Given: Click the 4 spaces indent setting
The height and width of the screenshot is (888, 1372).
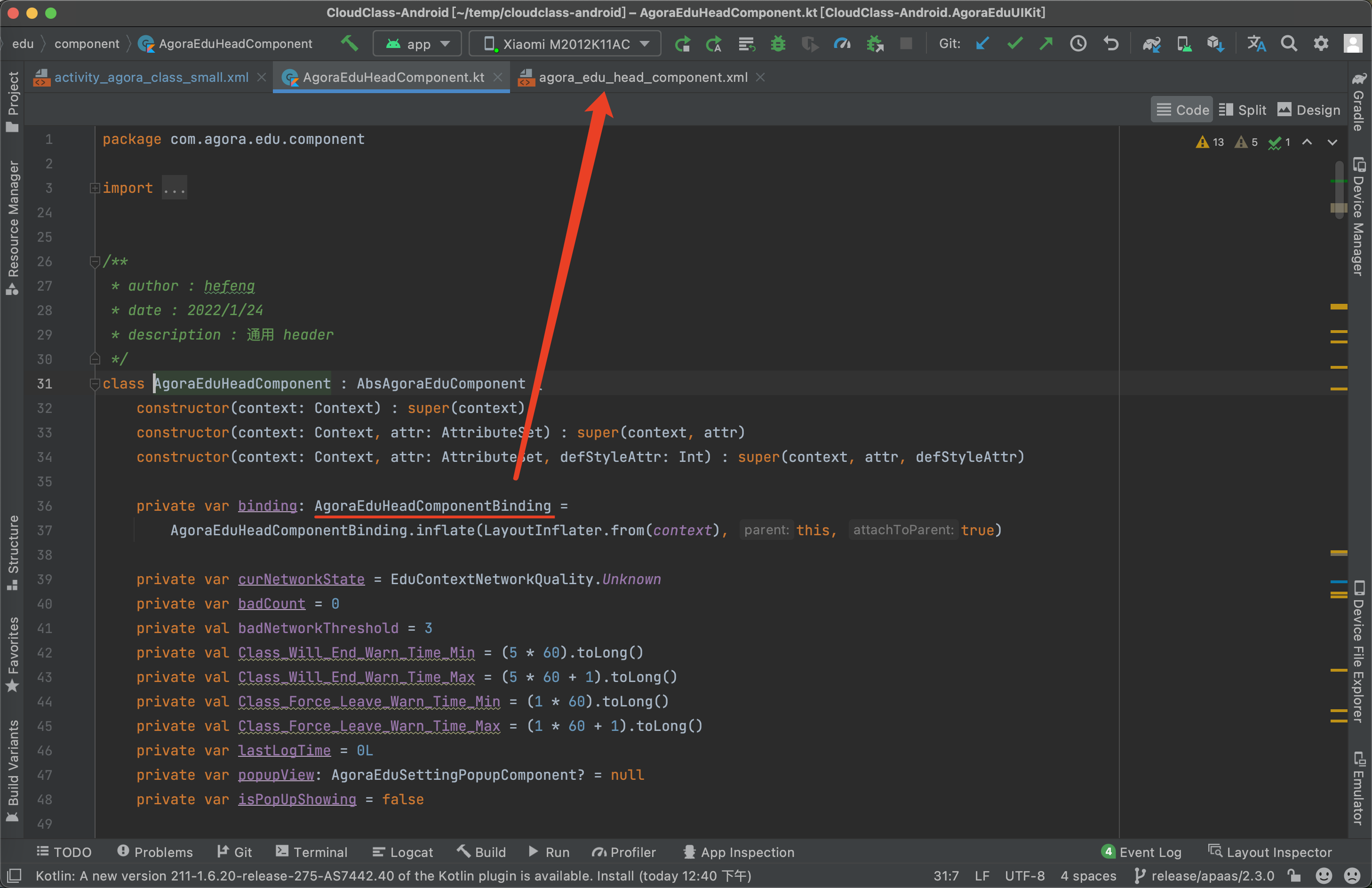Looking at the screenshot, I should pos(1088,876).
